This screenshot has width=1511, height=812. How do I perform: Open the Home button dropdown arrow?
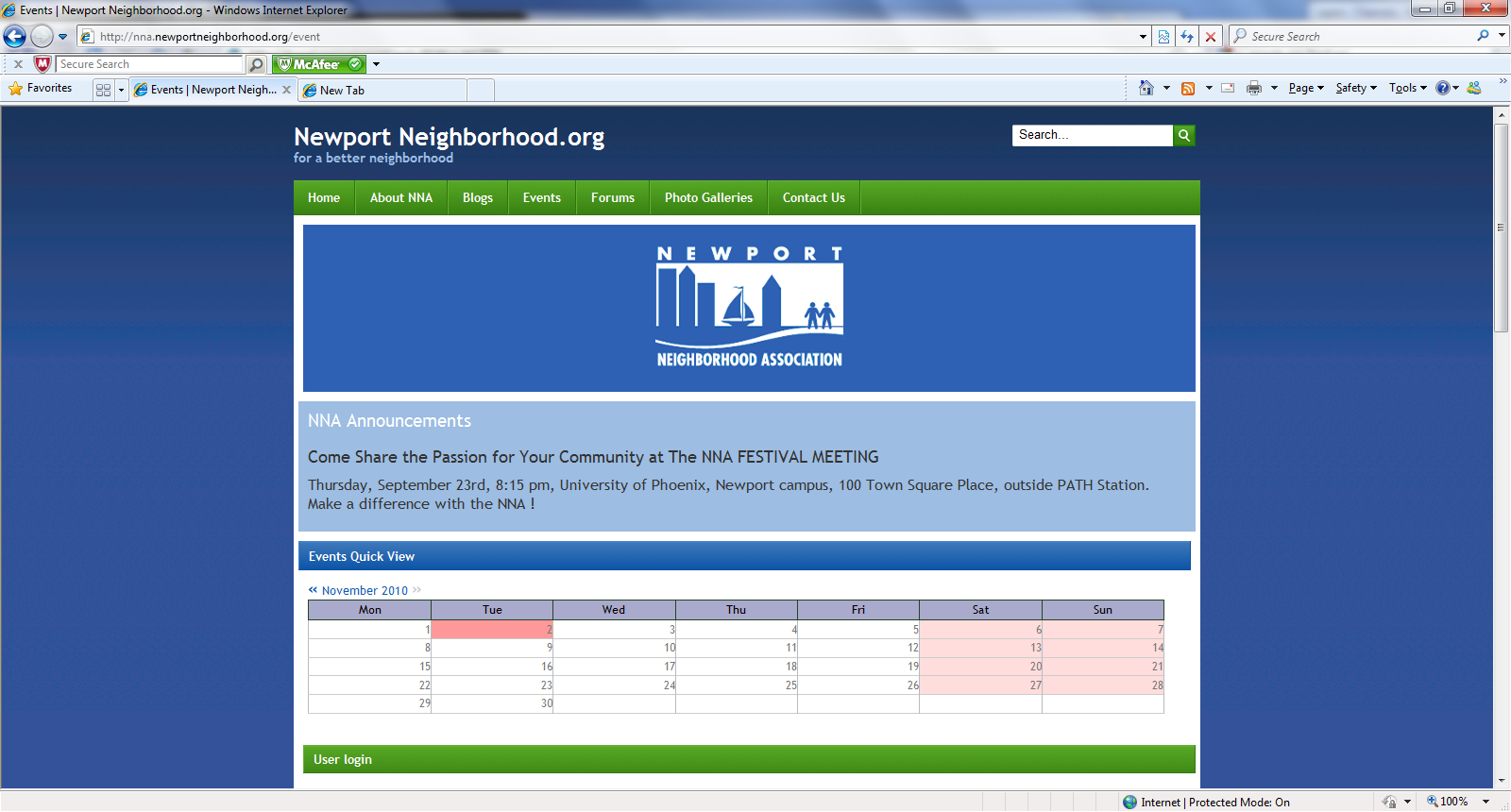(x=1166, y=88)
